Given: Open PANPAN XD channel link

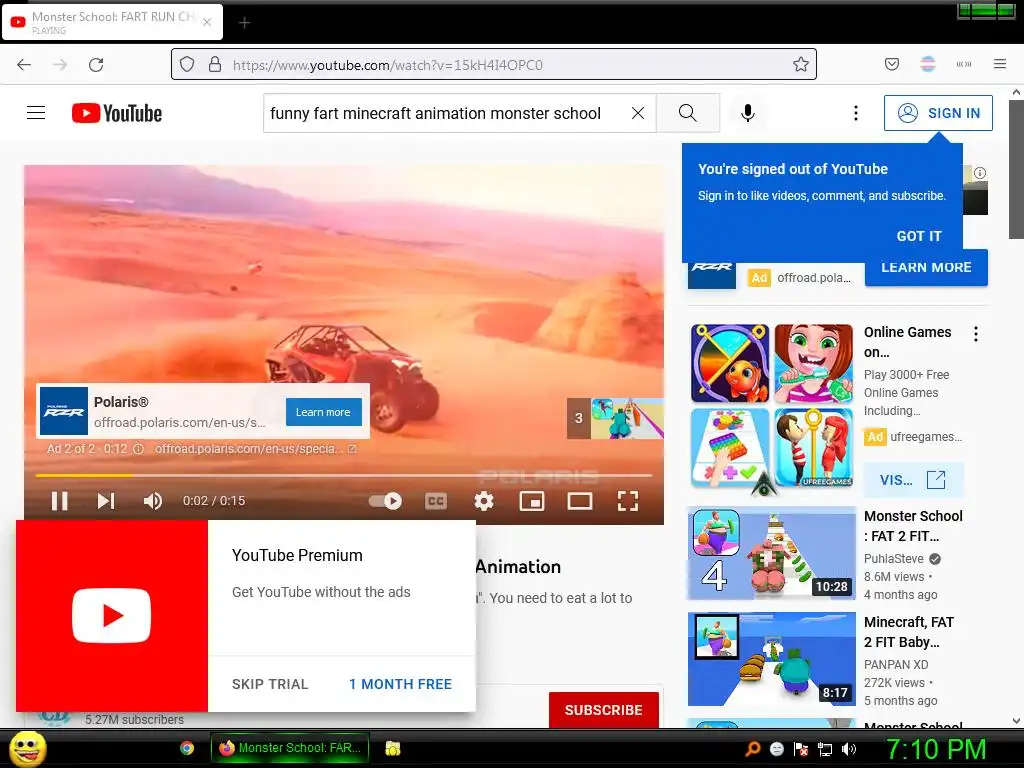Looking at the screenshot, I should tap(896, 665).
